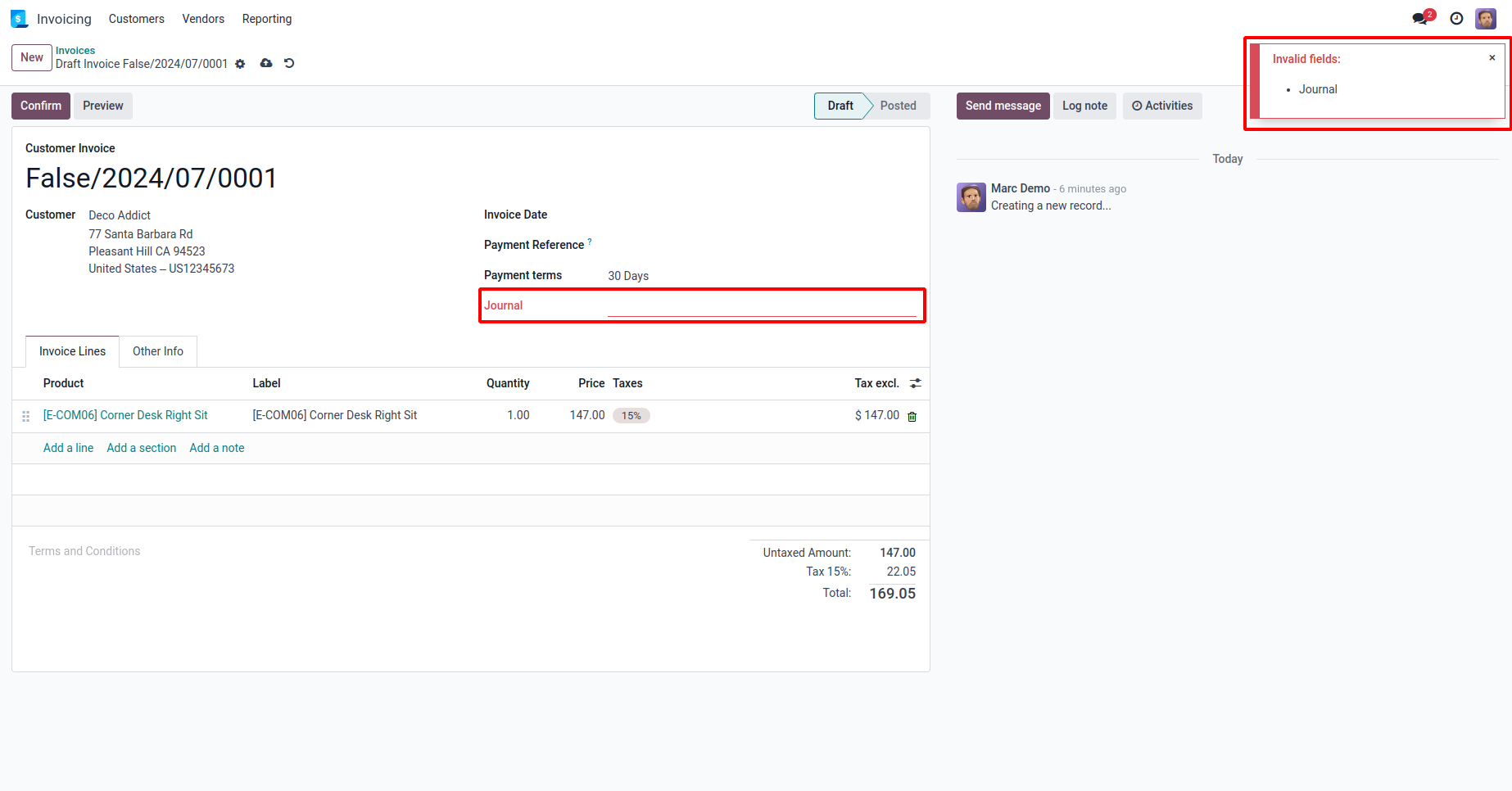Close the Invalid fields notification
1512x791 pixels.
1492,58
